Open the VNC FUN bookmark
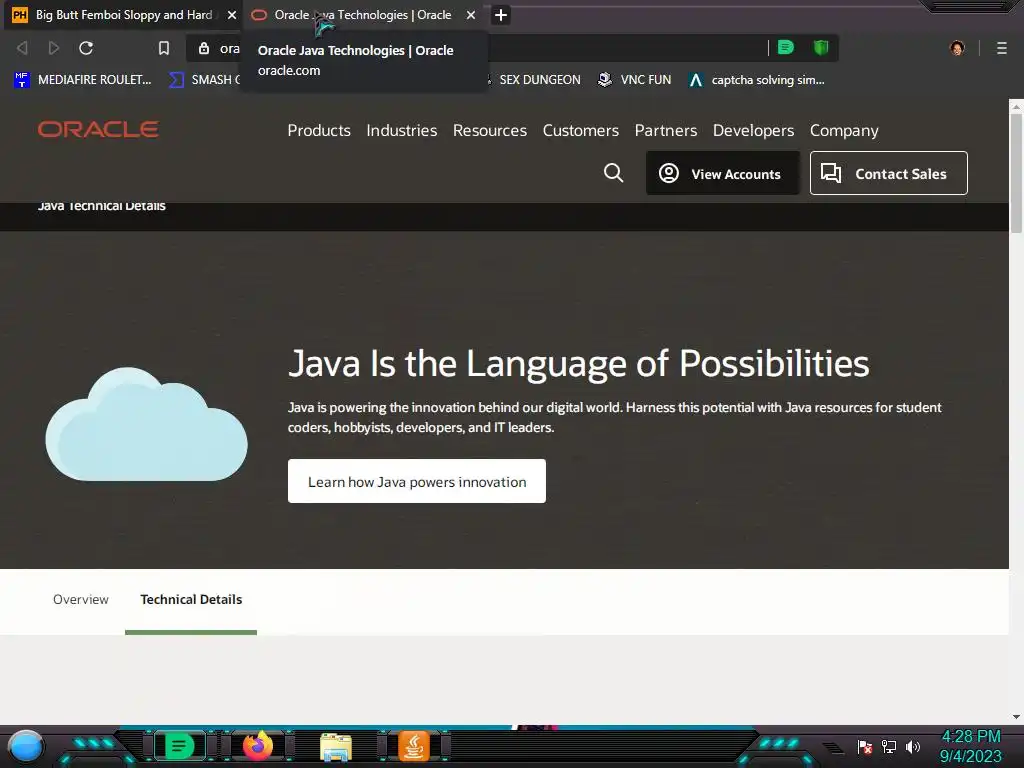The height and width of the screenshot is (768, 1024). [635, 80]
